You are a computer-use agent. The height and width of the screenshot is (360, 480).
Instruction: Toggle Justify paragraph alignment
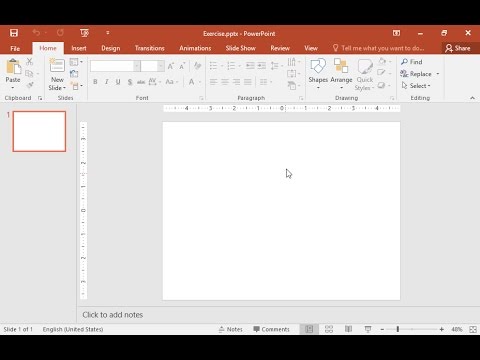click(248, 82)
